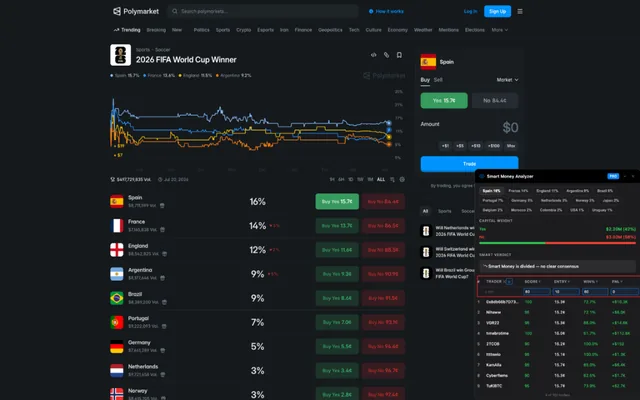Viewport: 640px width, 400px height.
Task: Click the Germany flag icon
Action: [x=117, y=346]
